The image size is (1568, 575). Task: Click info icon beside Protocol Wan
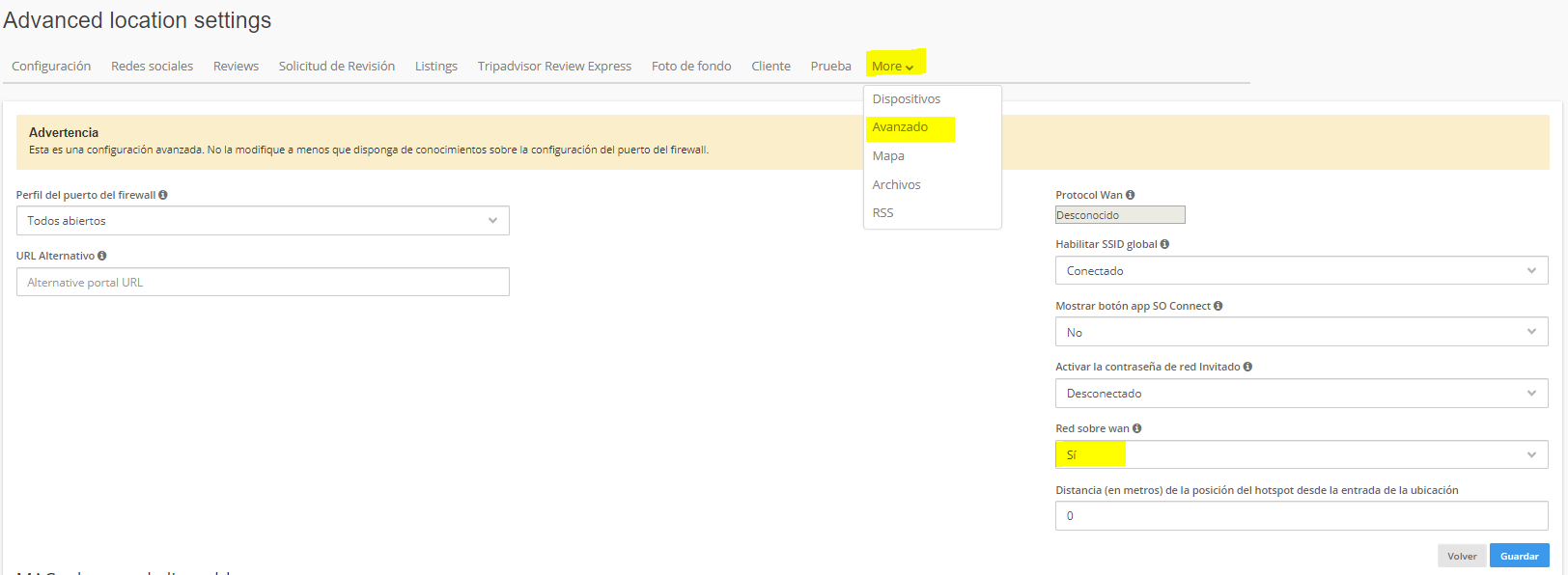(1130, 195)
